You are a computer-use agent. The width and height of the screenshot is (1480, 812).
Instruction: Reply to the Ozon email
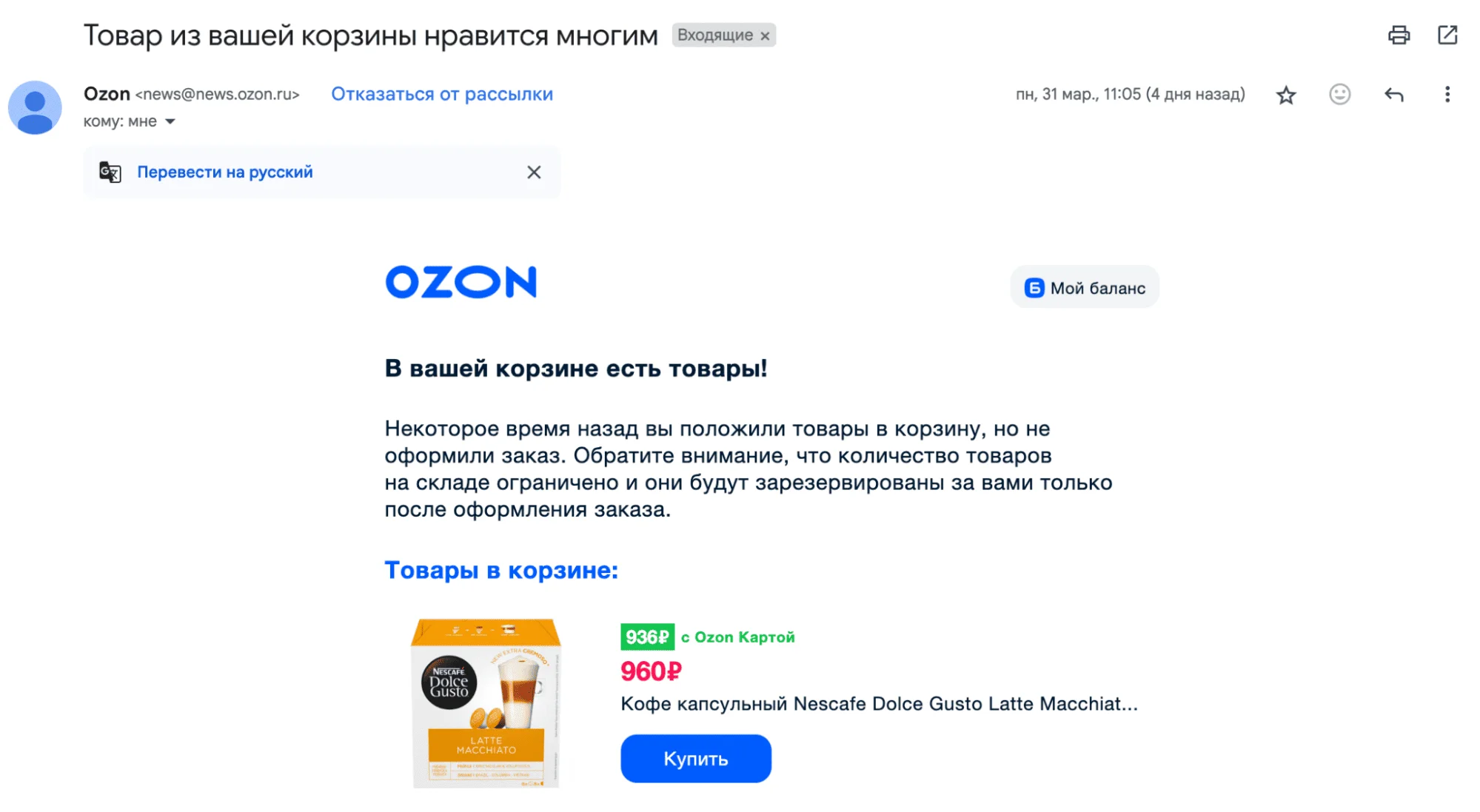[1394, 95]
